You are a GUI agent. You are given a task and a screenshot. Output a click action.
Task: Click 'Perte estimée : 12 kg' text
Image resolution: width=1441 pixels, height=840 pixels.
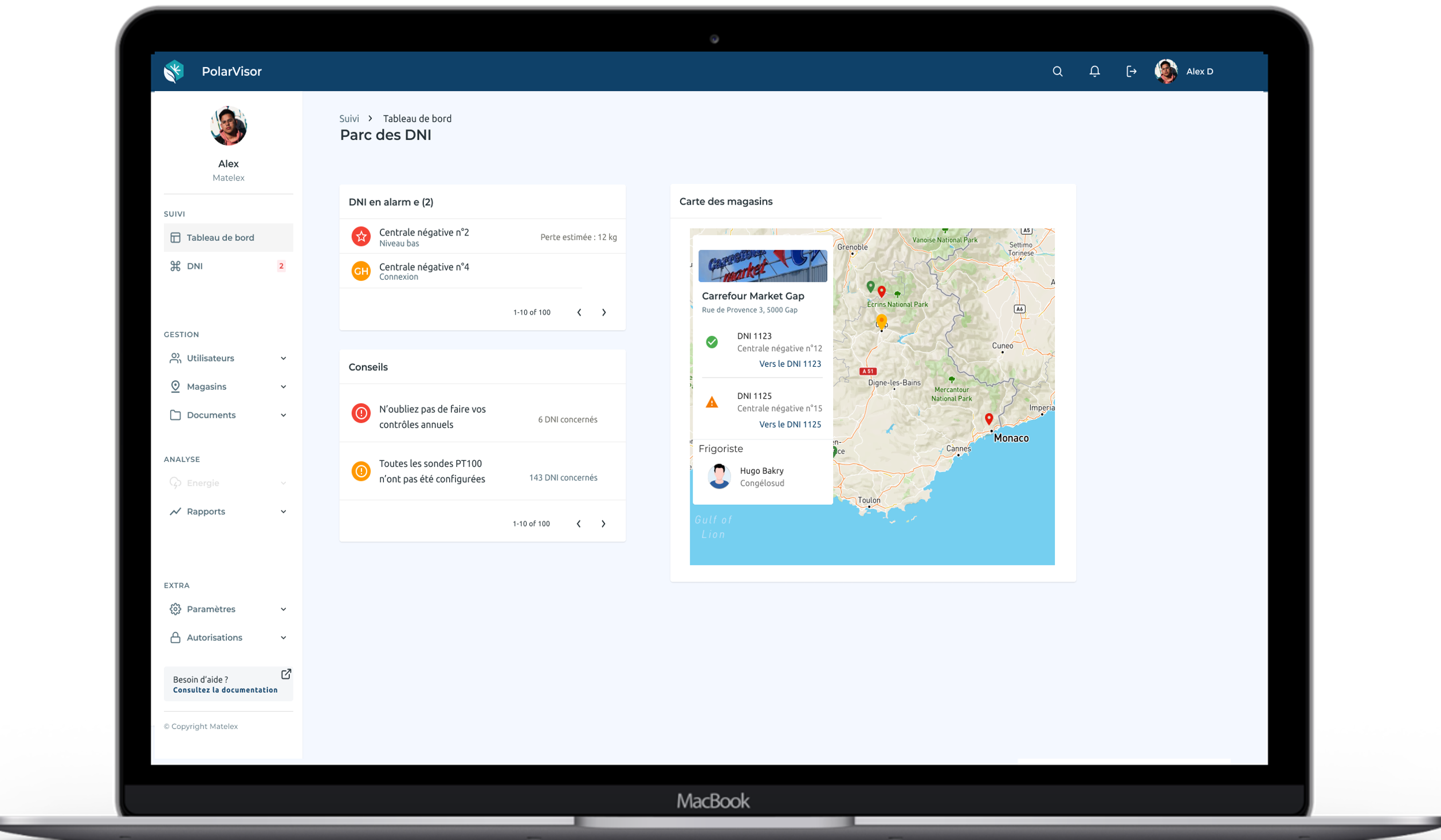click(579, 237)
